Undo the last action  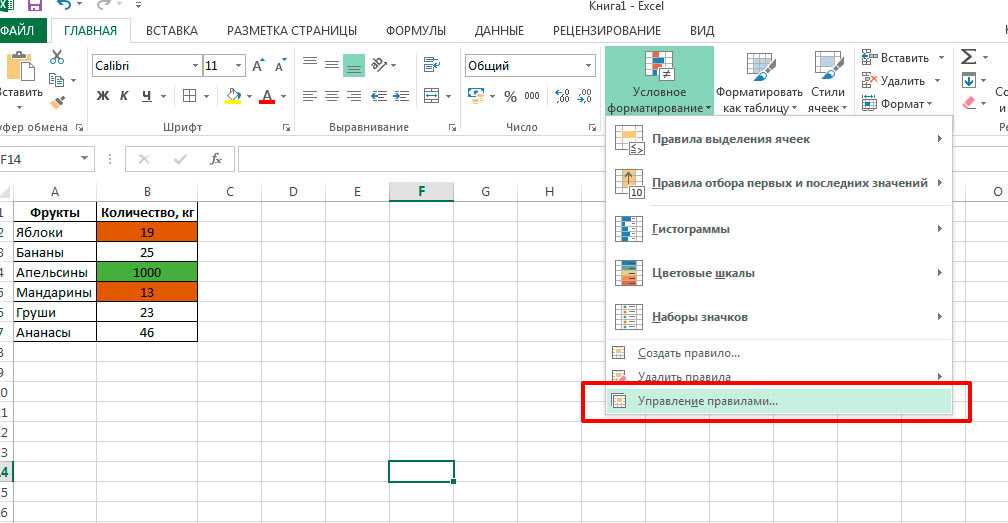65,6
